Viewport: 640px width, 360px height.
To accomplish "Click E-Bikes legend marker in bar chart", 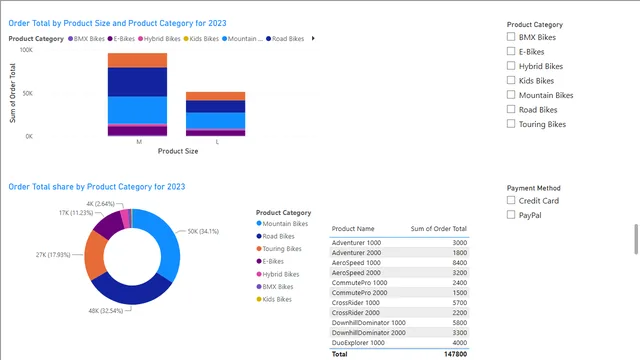I will tap(110, 39).
